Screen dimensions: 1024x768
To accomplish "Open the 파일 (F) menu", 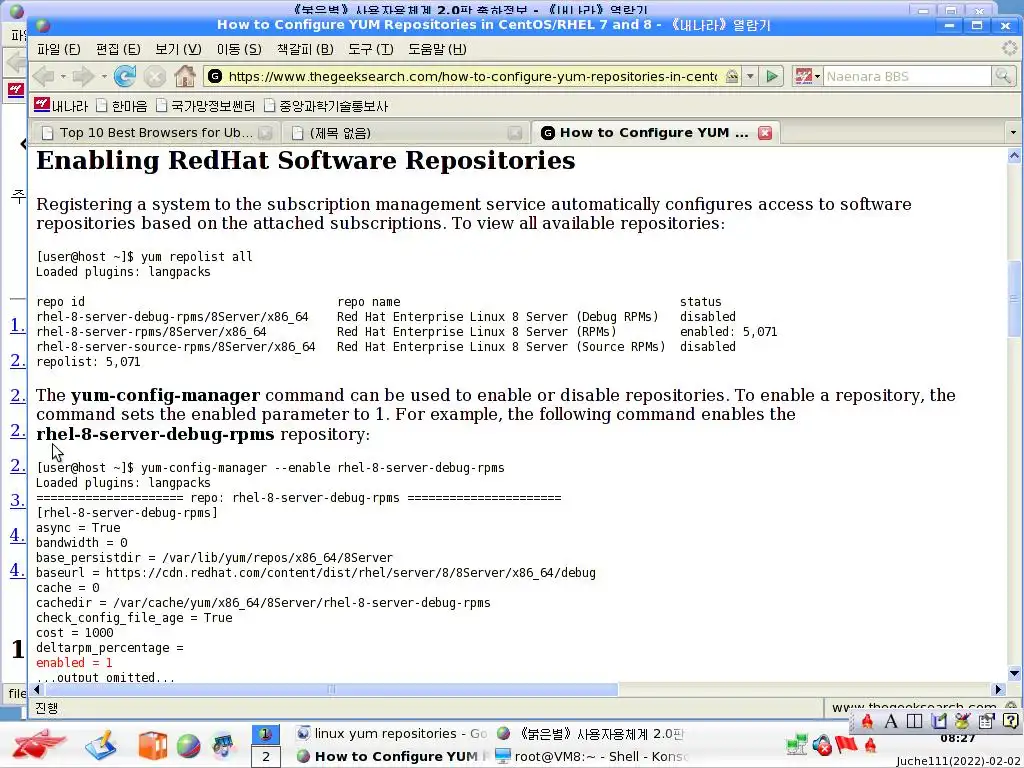I will [x=59, y=49].
